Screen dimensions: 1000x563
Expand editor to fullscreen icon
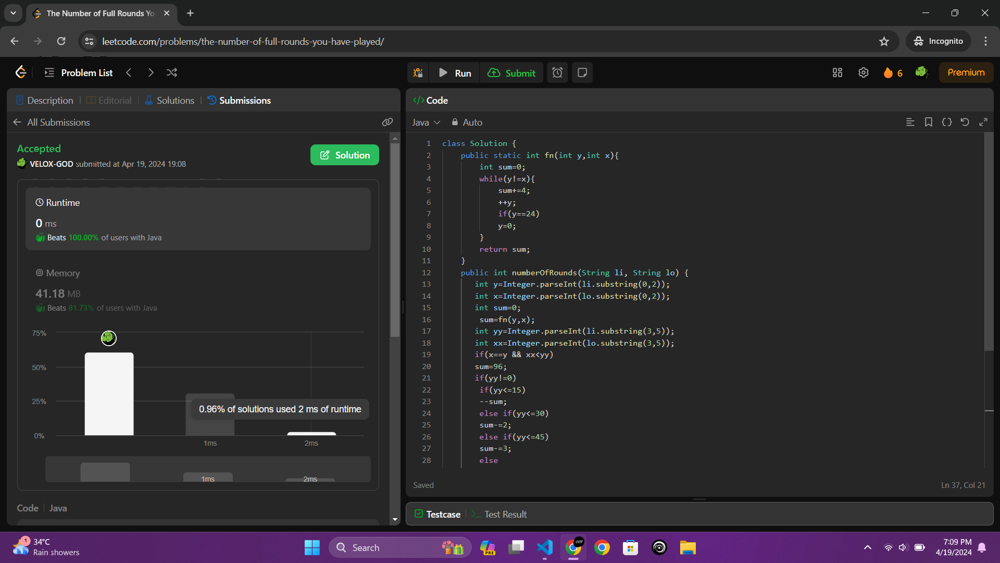983,122
